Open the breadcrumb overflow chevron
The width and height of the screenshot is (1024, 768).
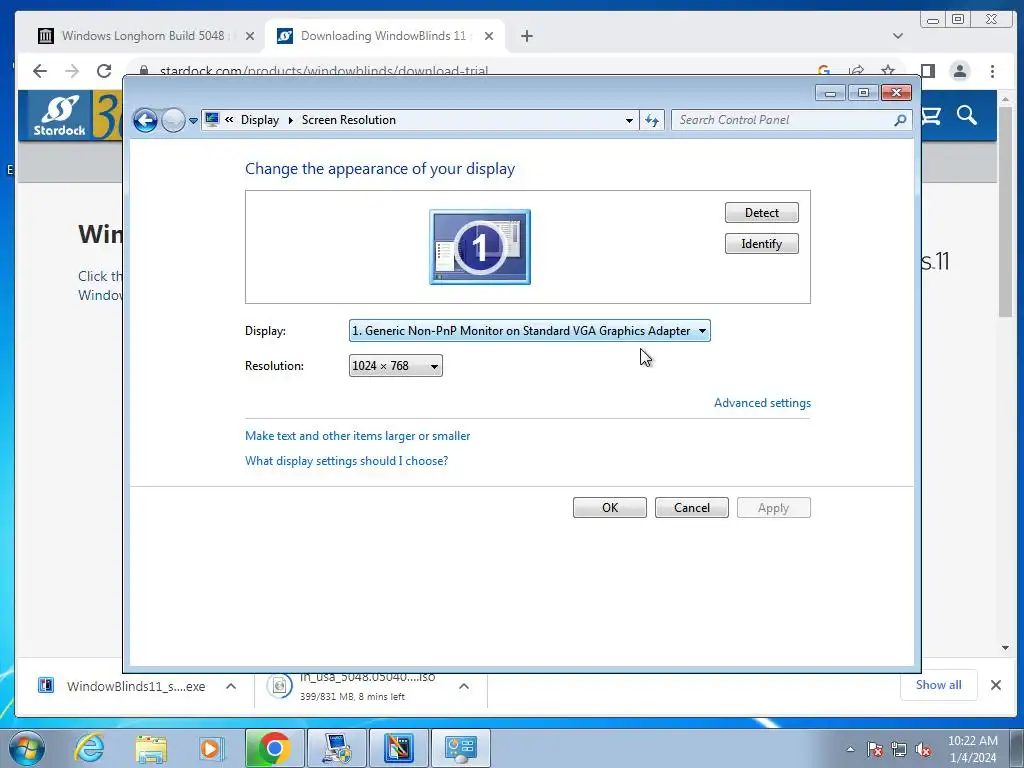(x=229, y=120)
